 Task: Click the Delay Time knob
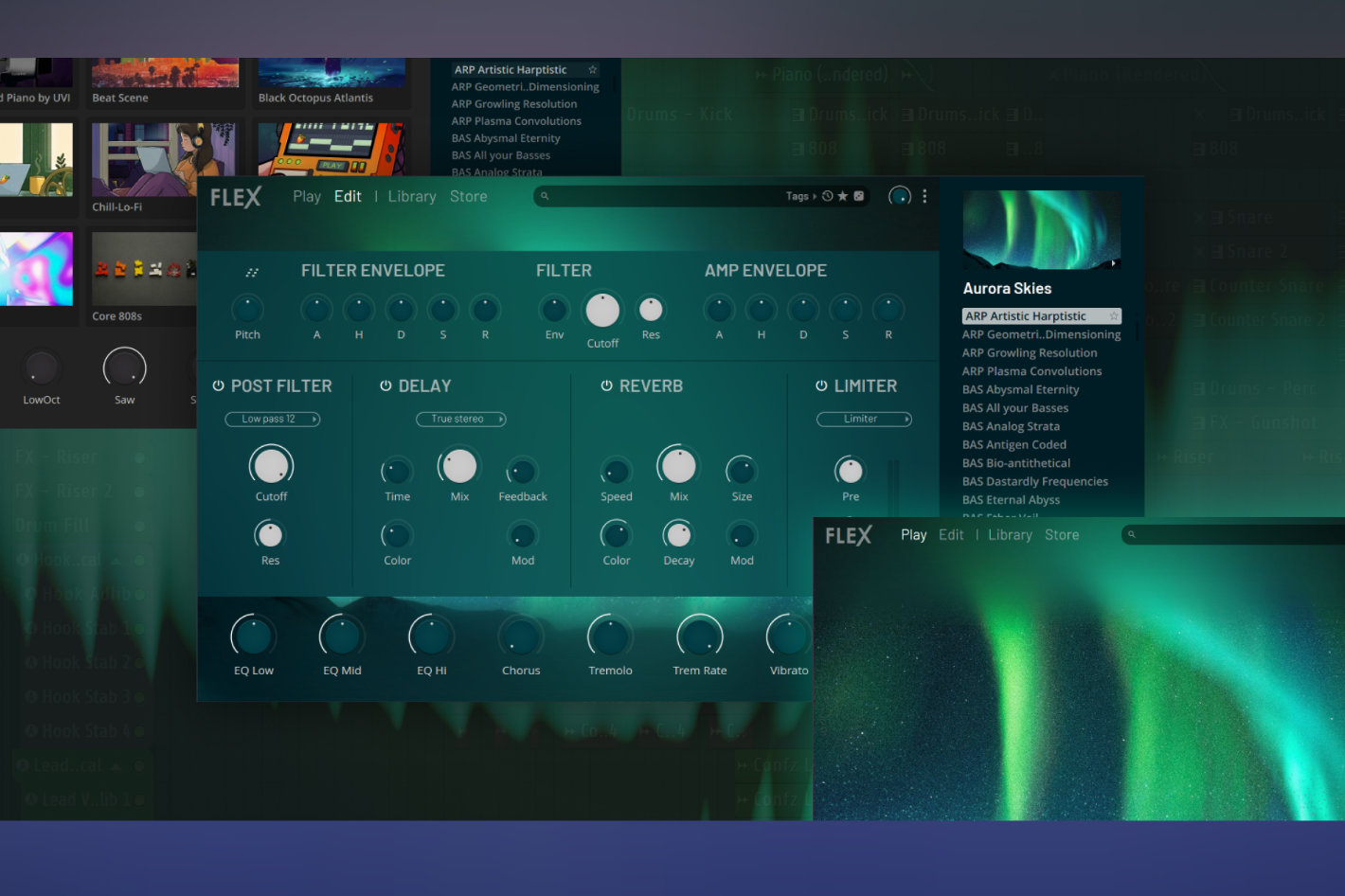[x=397, y=471]
